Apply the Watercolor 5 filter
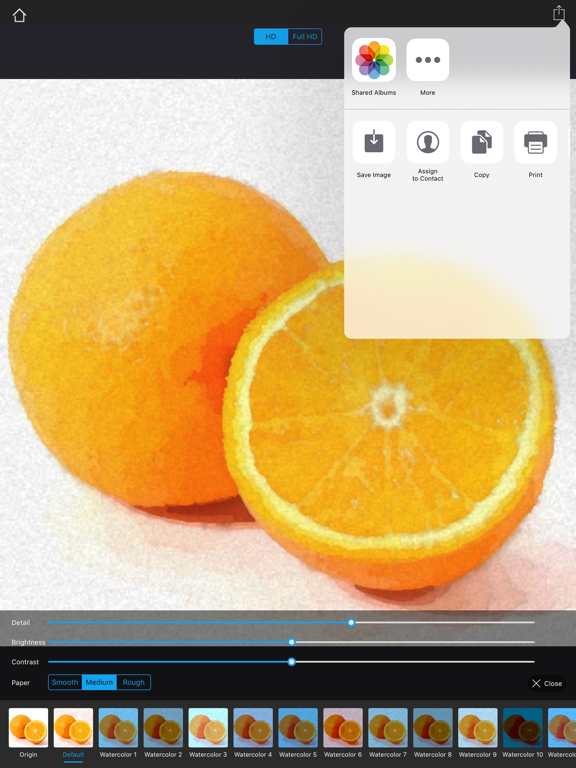 298,727
